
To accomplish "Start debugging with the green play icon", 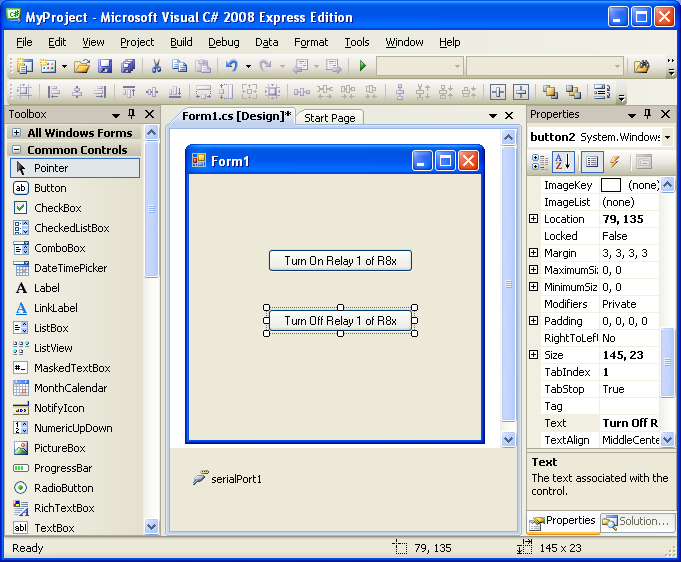I will [x=363, y=66].
